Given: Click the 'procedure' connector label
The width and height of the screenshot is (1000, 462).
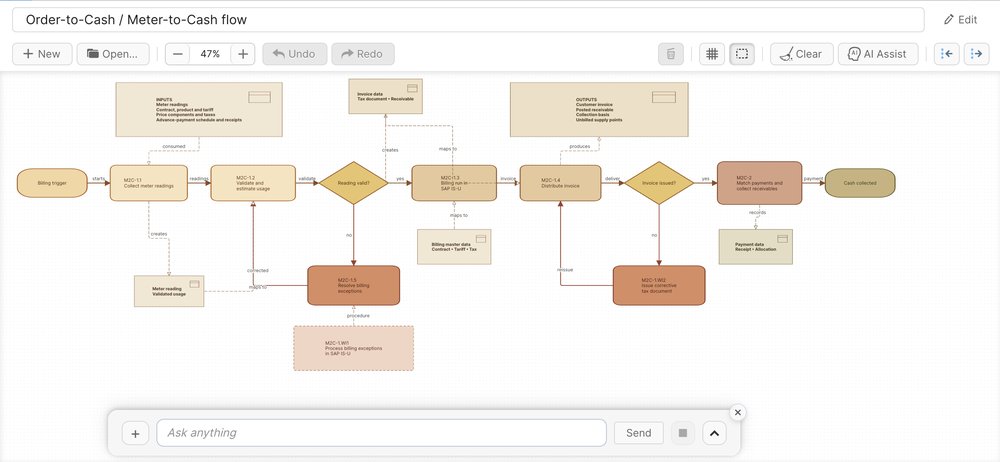Looking at the screenshot, I should coord(358,316).
